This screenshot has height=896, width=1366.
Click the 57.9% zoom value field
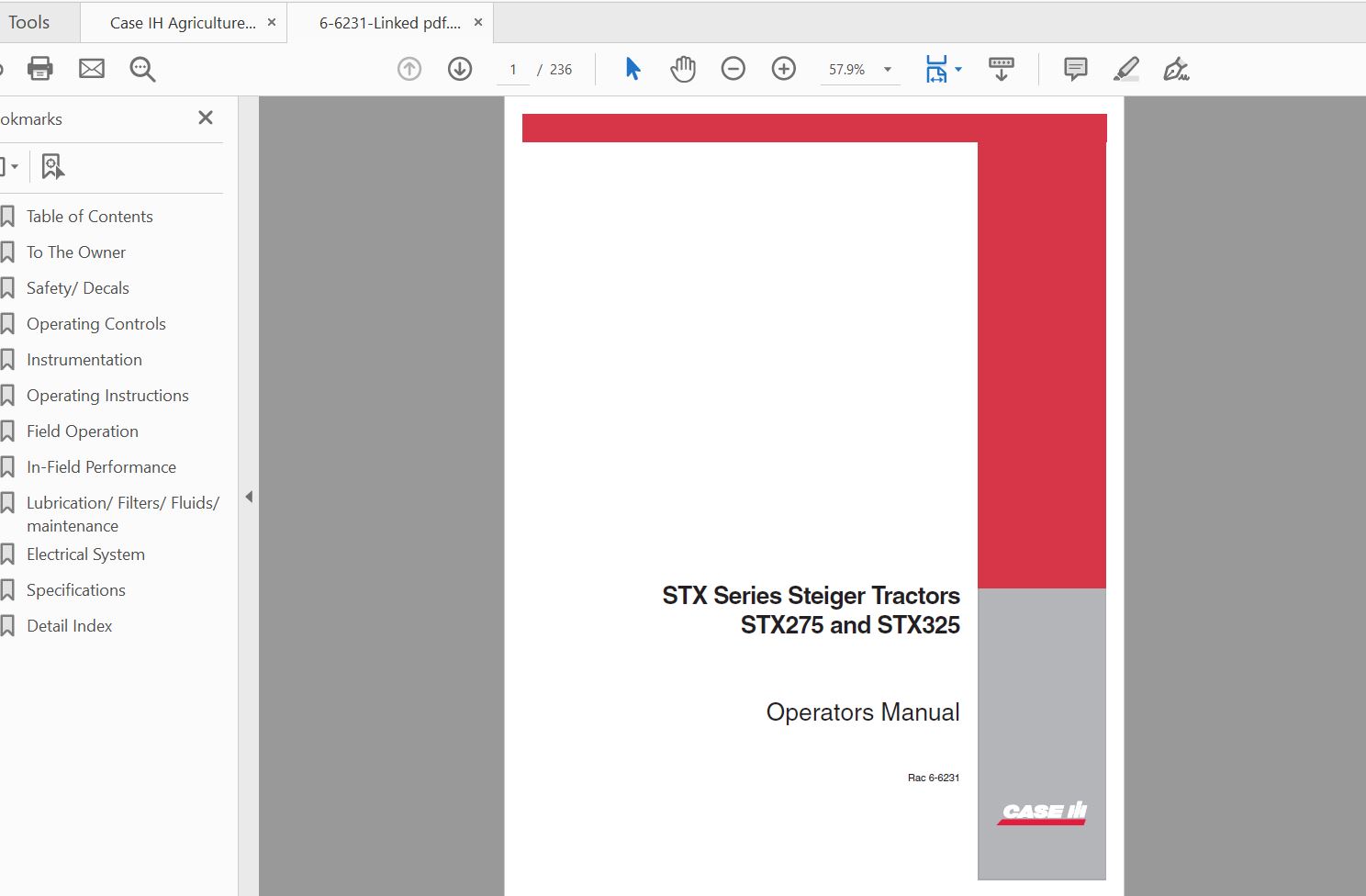847,69
